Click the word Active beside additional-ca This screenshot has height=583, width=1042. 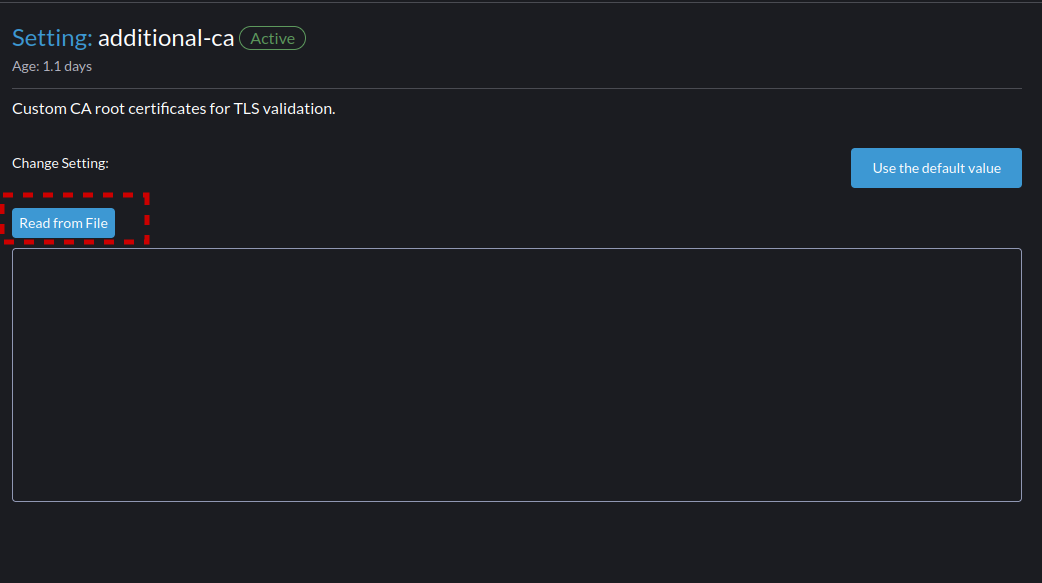[x=272, y=39]
